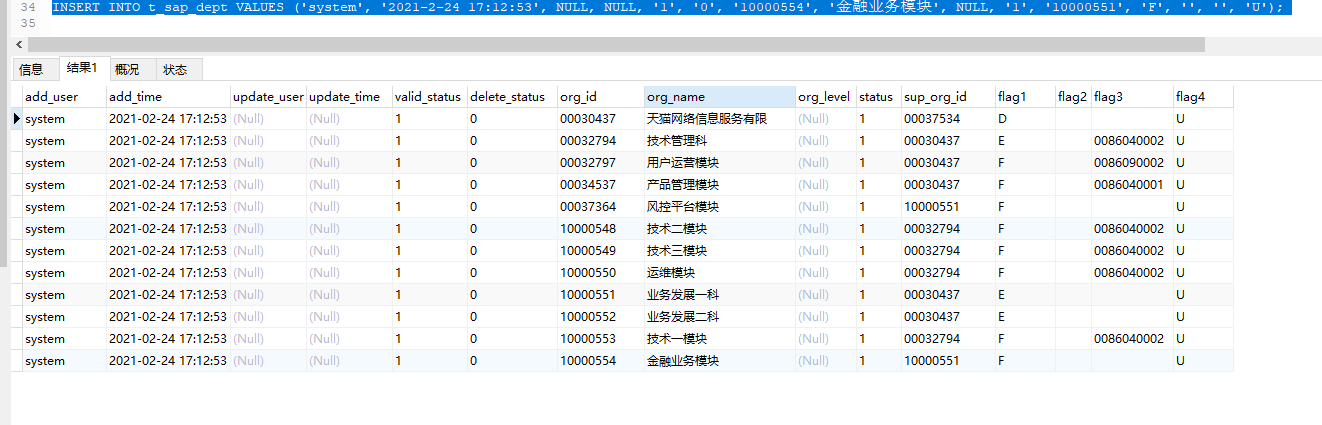Select the org_name cell 技术二模块
Image resolution: width=1322 pixels, height=425 pixels.
coord(720,229)
